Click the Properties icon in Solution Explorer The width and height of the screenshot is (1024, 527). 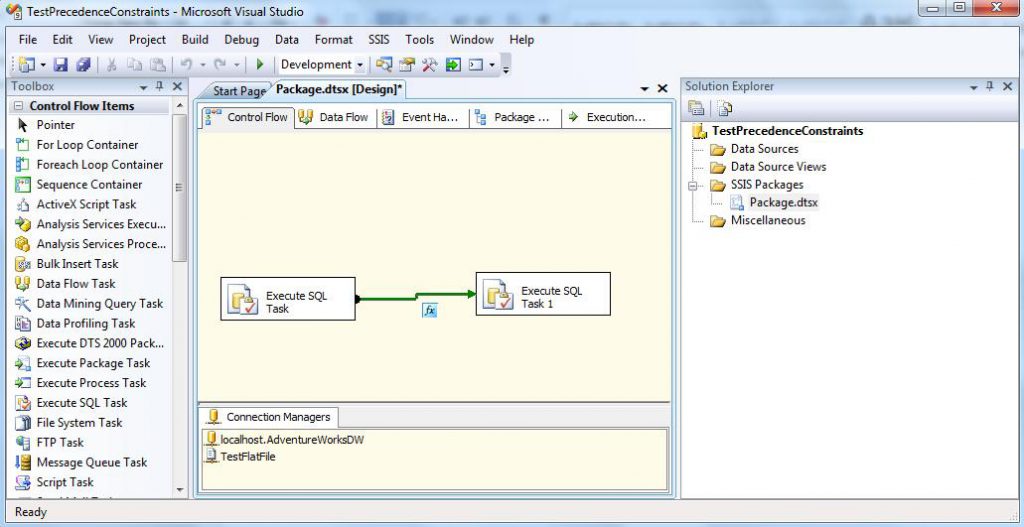pos(696,109)
